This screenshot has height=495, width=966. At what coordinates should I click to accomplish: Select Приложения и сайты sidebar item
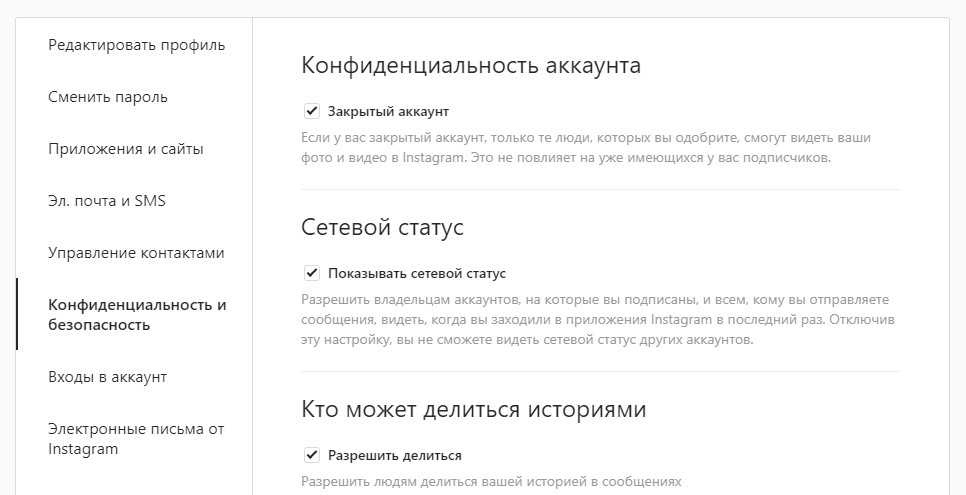click(x=126, y=149)
